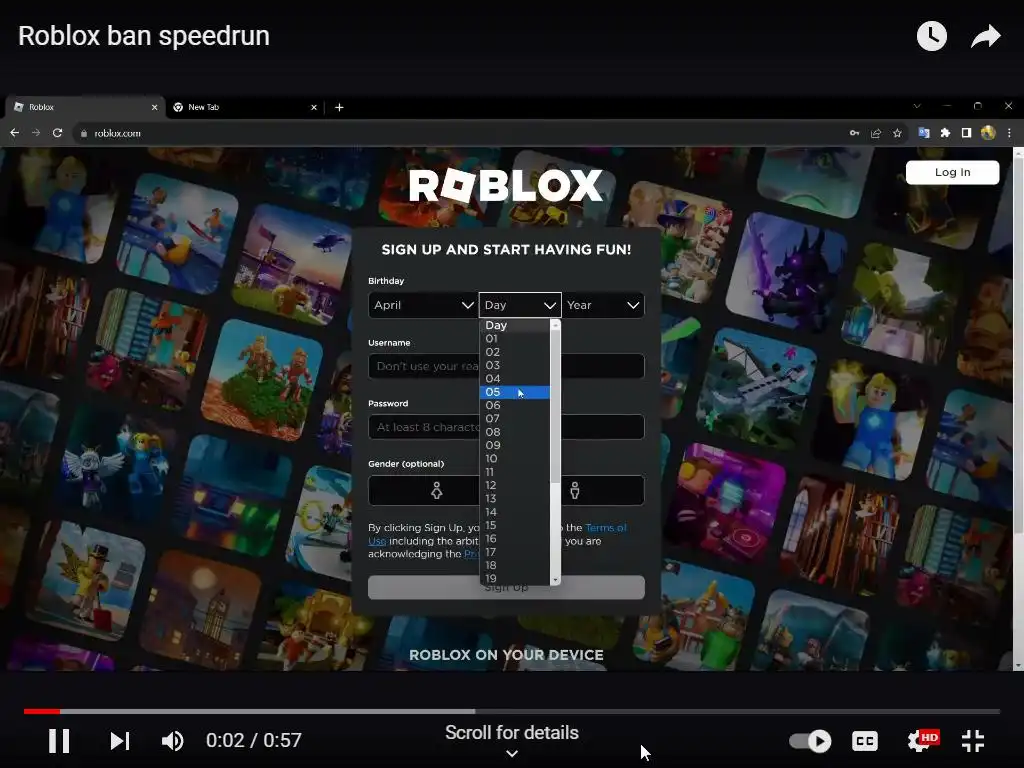
Task: Select day 01 in the list
Action: click(515, 338)
